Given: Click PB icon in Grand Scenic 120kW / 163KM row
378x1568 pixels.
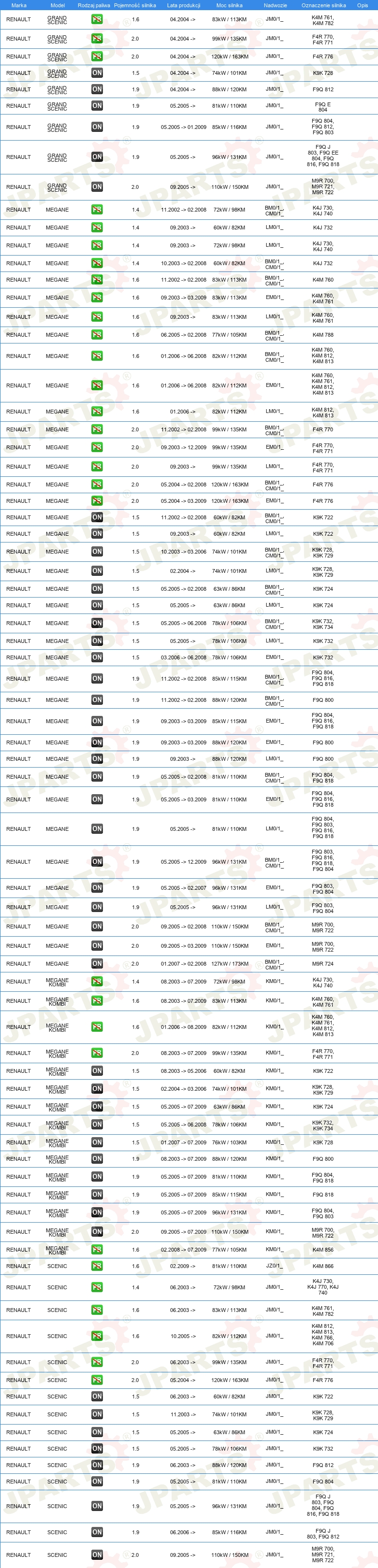Looking at the screenshot, I should [x=97, y=57].
